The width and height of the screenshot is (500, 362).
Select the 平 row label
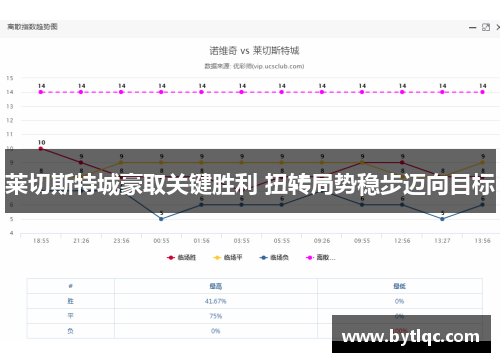pos(70,316)
